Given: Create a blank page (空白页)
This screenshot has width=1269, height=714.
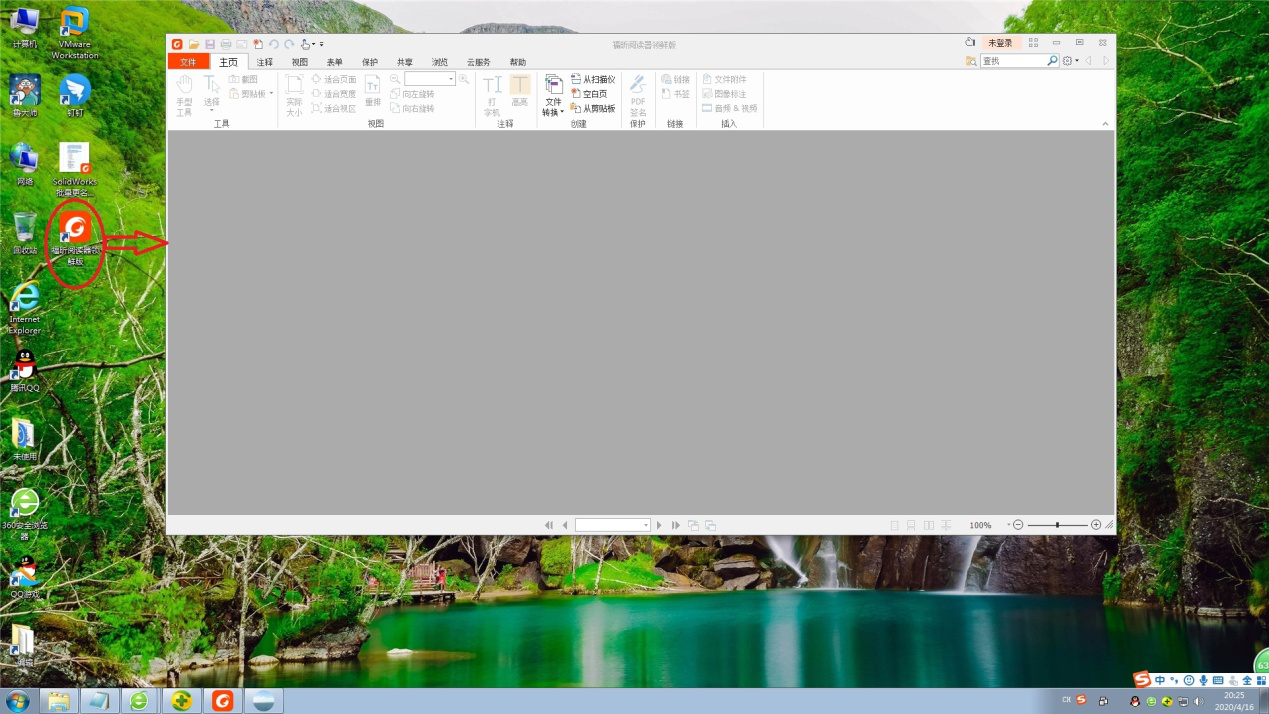Looking at the screenshot, I should (589, 94).
